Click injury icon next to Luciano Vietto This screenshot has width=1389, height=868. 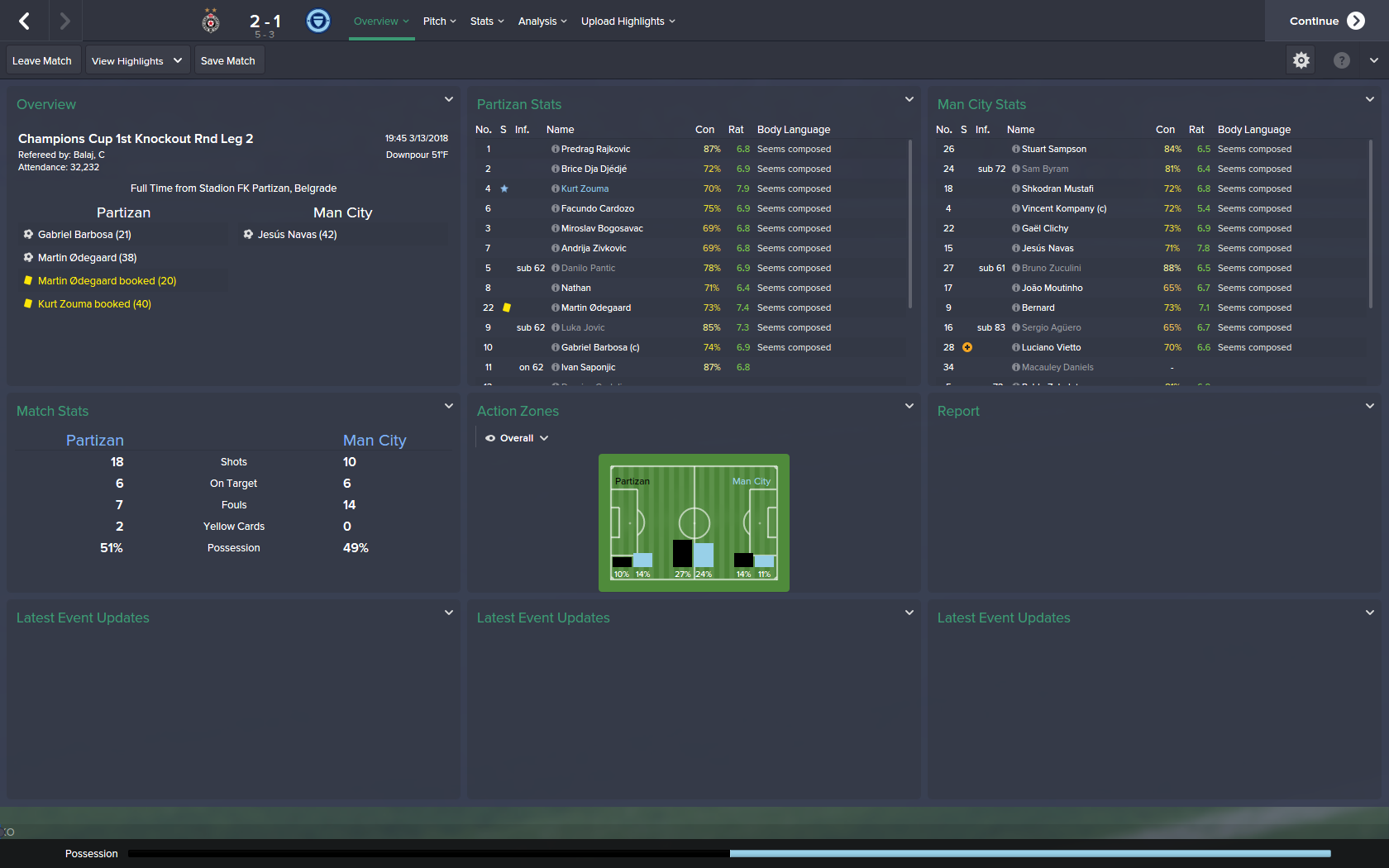pyautogui.click(x=967, y=347)
